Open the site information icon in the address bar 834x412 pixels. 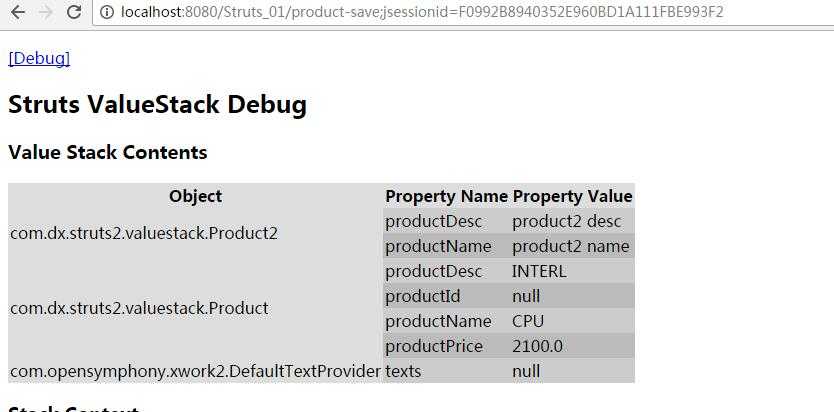[107, 12]
